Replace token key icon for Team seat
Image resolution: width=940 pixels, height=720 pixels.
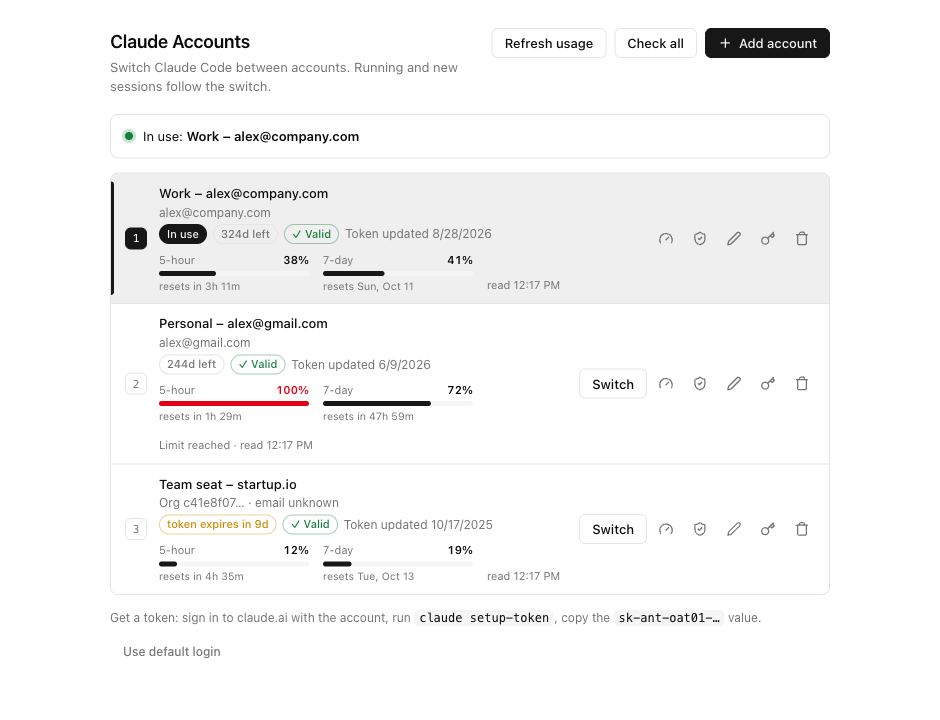click(768, 529)
